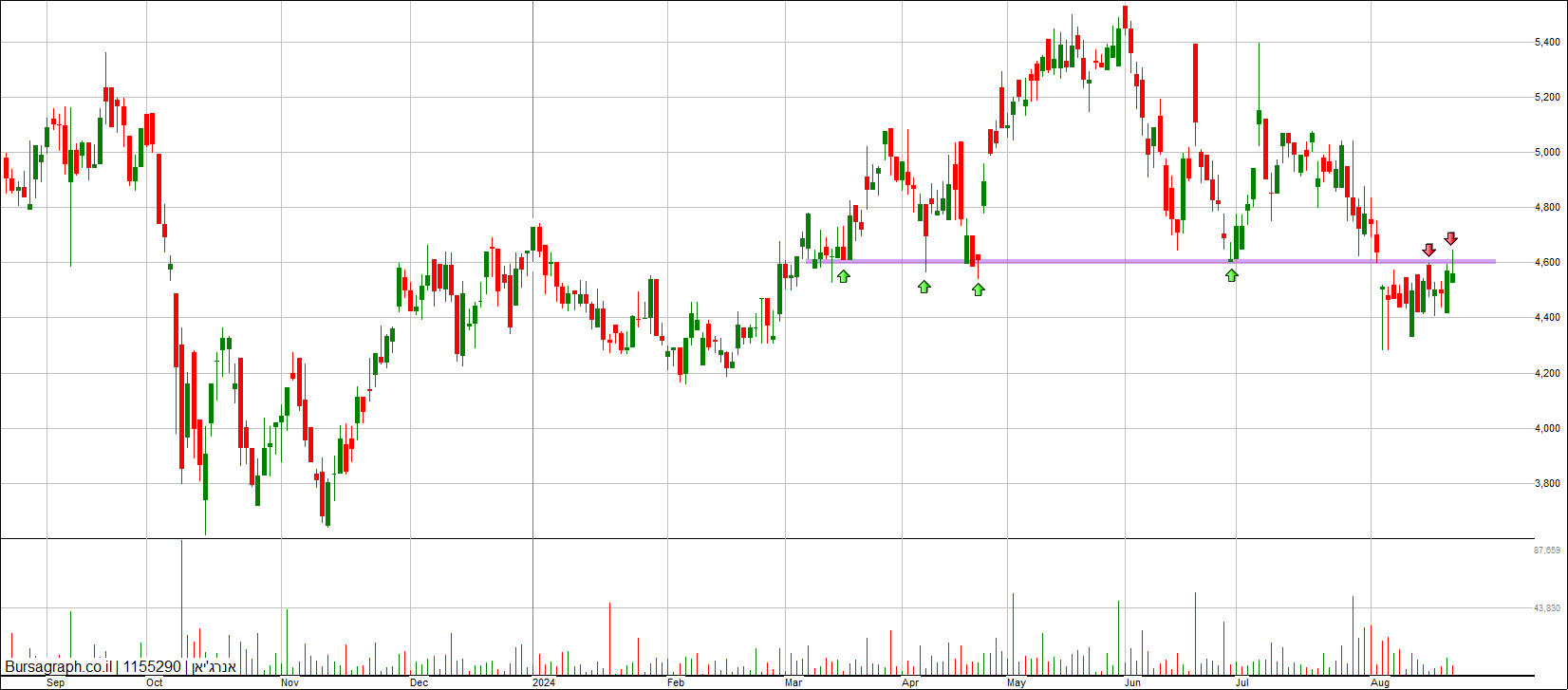Click the 43,830 volume axis label

click(1547, 607)
